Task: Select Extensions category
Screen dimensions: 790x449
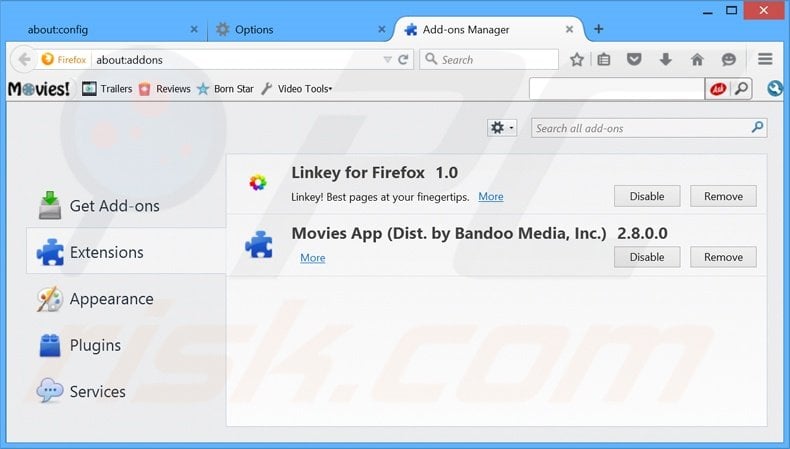Action: coord(126,251)
